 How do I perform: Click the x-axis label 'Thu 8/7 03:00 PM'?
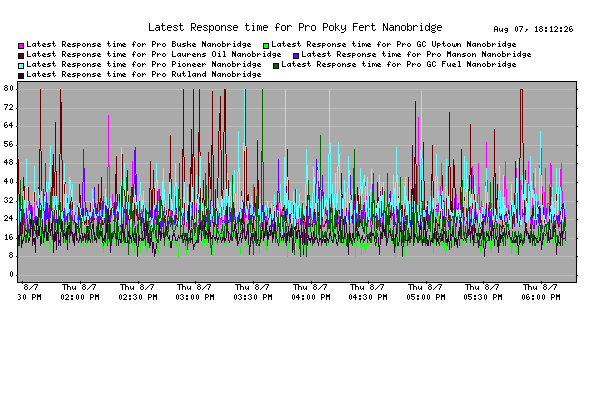pos(195,292)
